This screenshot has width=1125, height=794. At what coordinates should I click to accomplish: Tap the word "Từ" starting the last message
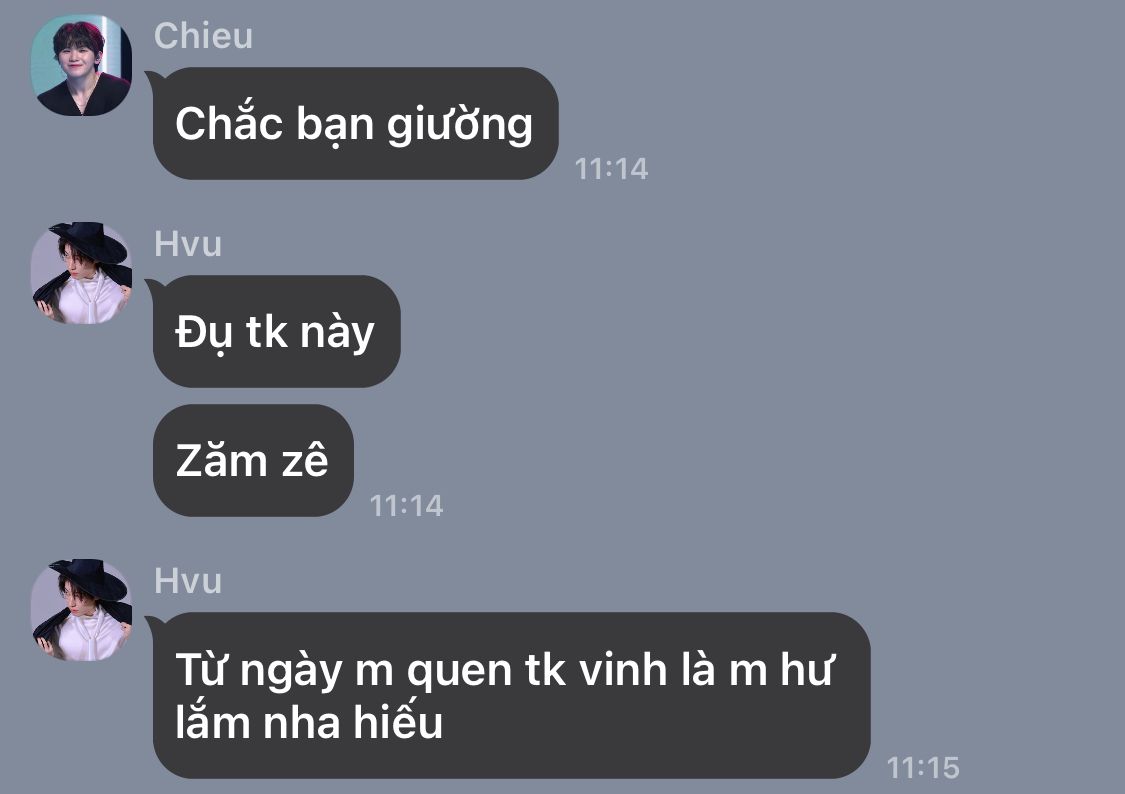coord(202,668)
